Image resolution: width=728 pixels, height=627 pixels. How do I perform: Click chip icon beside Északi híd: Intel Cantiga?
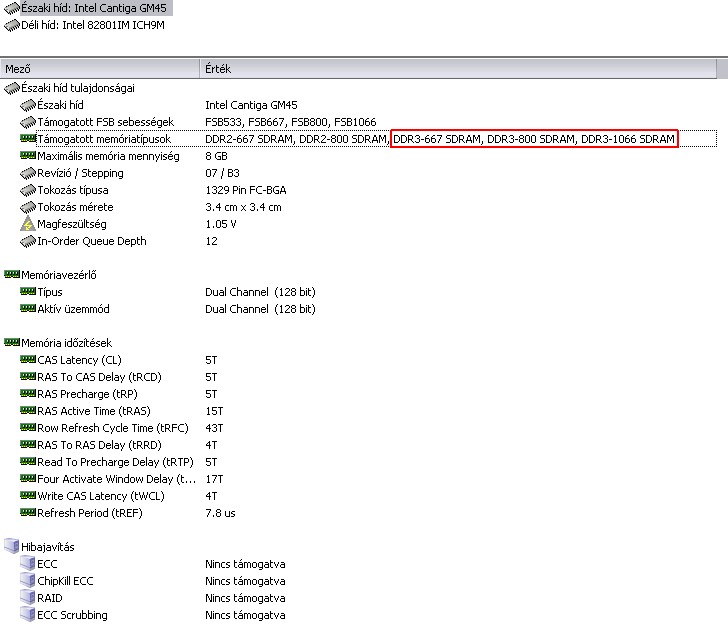click(12, 8)
